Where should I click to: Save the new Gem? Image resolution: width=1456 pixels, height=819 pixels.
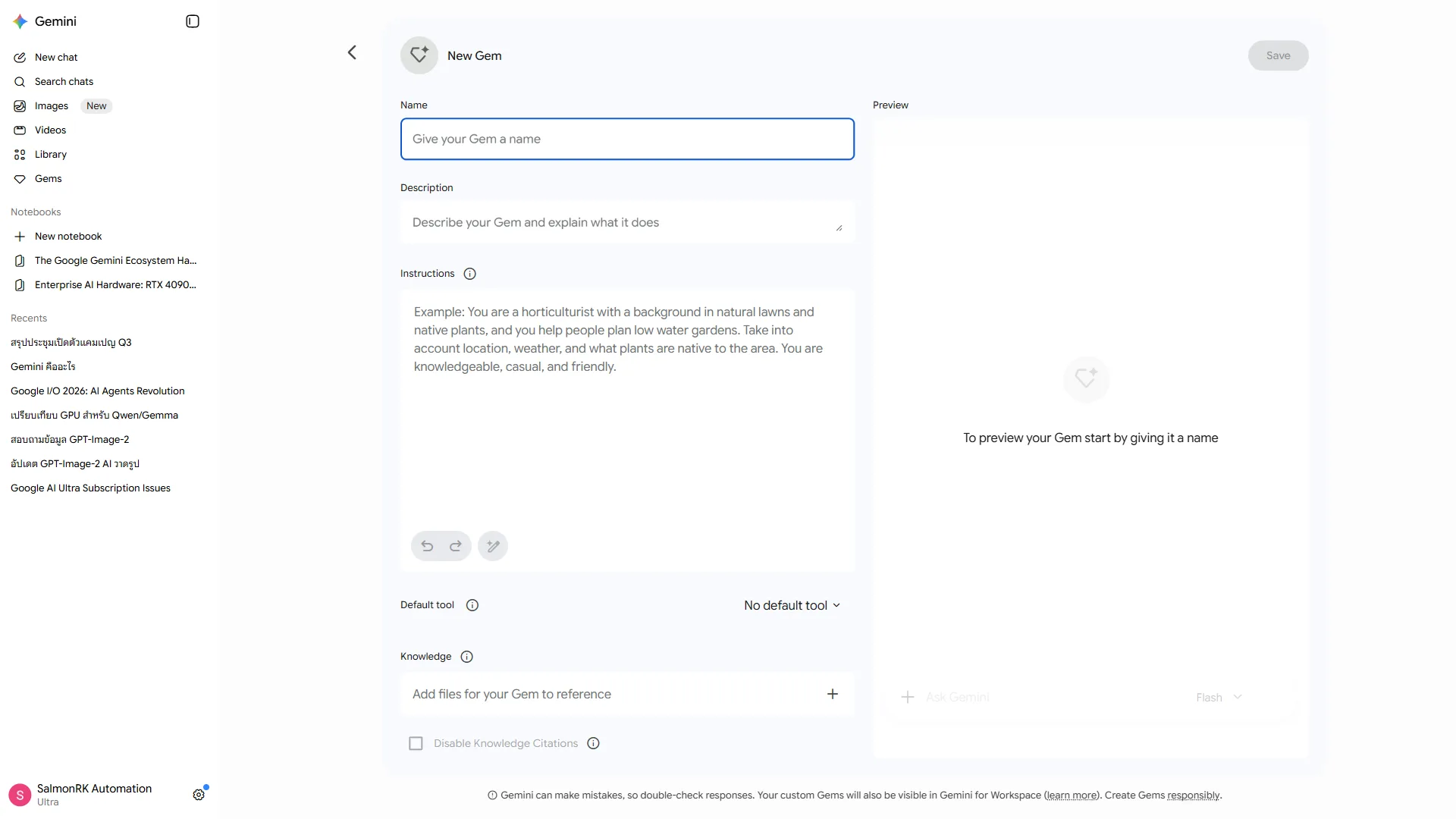tap(1279, 55)
